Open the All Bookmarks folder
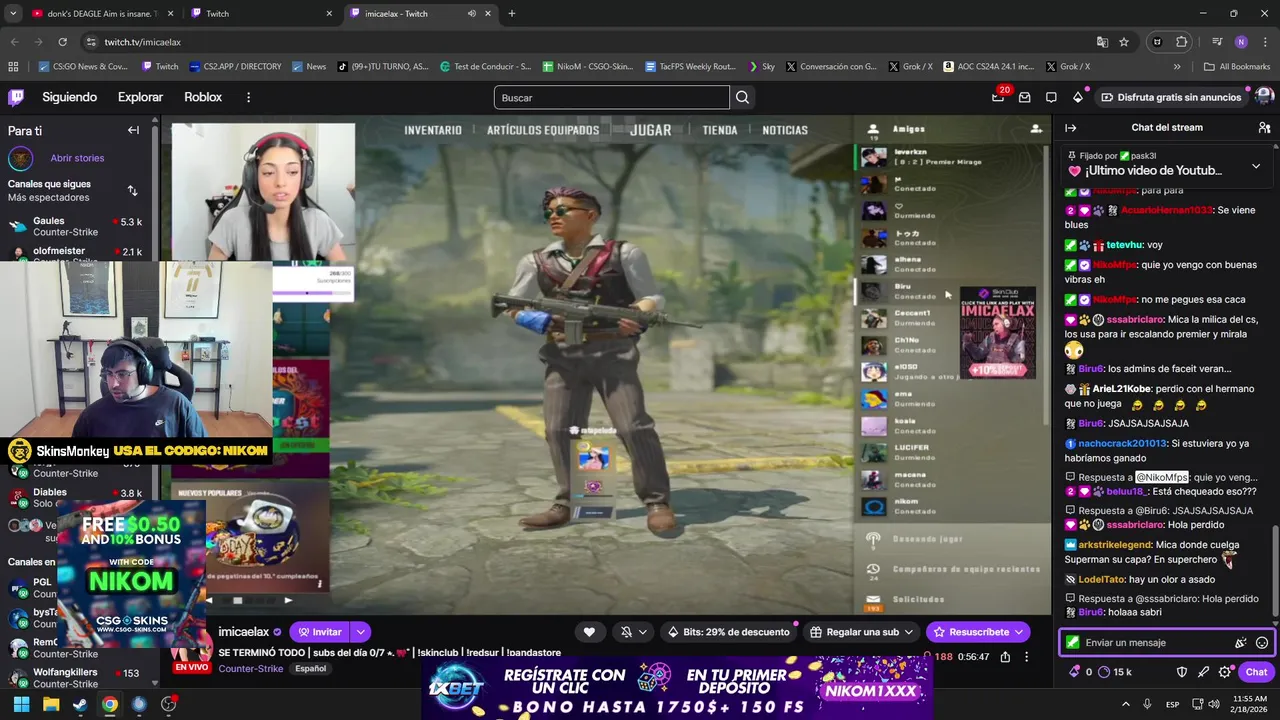 coord(1237,67)
